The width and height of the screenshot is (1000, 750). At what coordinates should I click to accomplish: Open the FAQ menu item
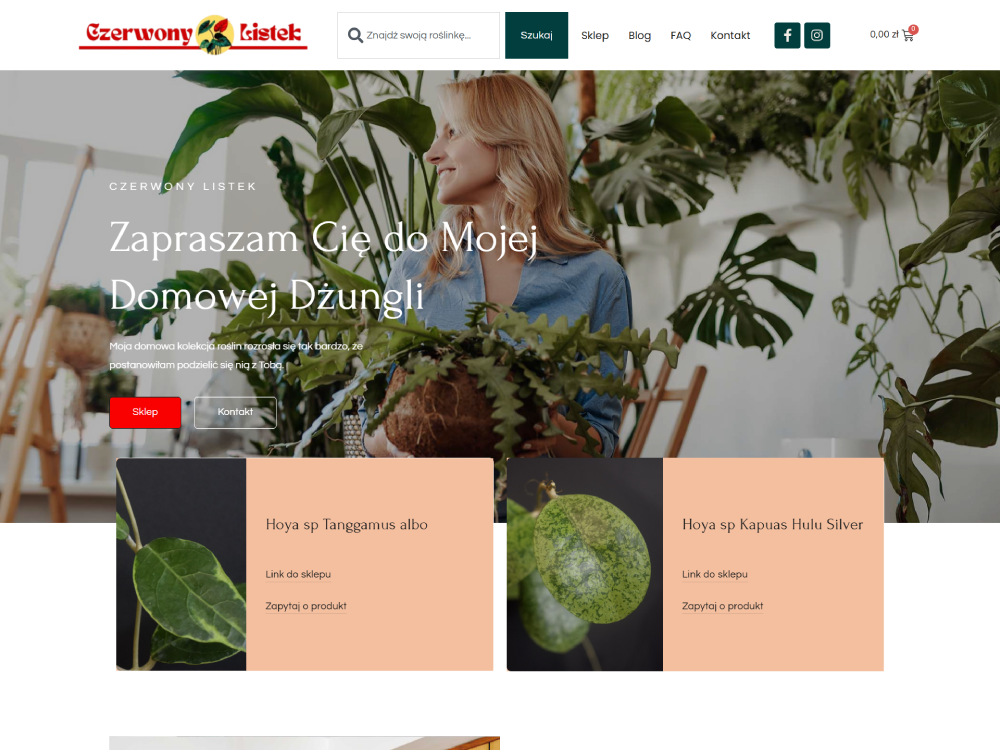(x=680, y=36)
